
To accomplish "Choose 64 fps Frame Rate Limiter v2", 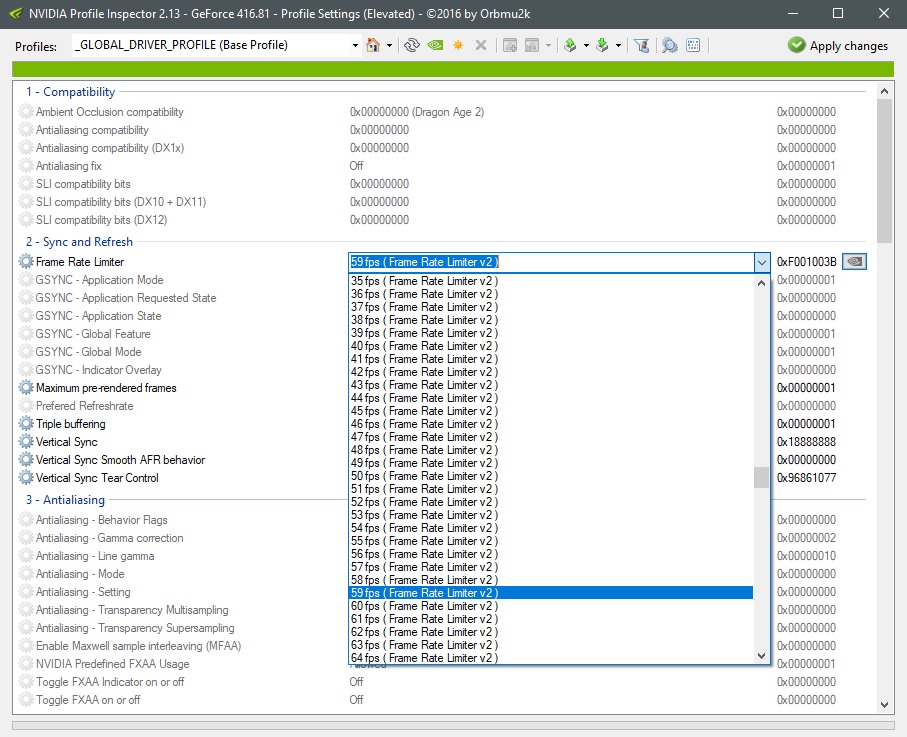I will pos(551,658).
